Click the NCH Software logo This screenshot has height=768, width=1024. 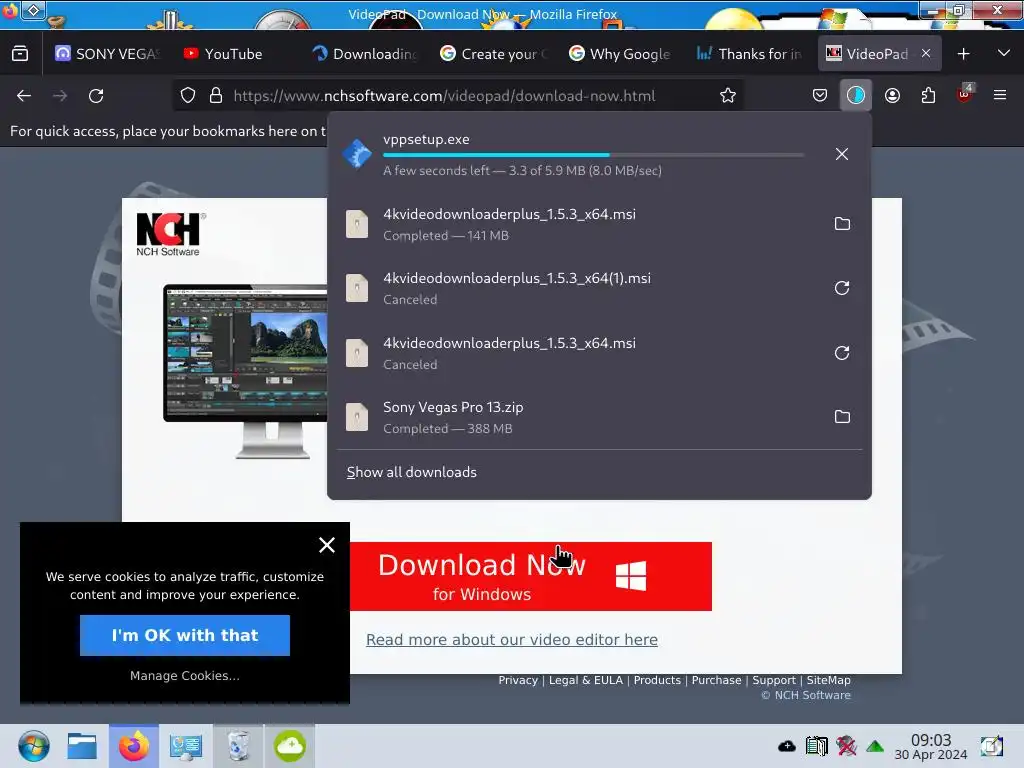click(x=170, y=234)
